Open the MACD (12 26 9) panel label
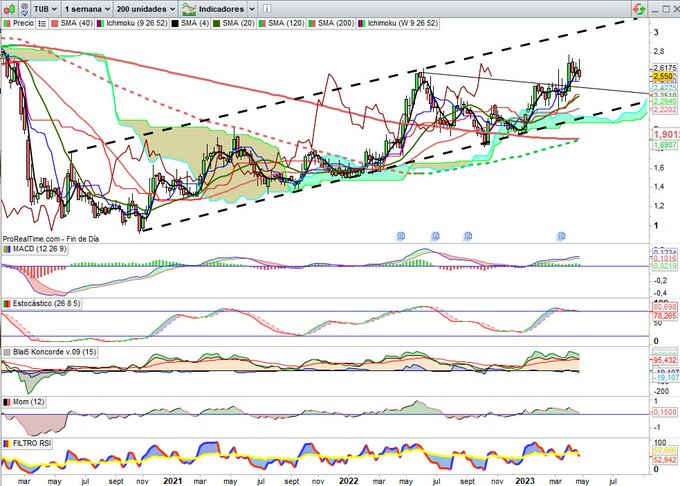Image resolution: width=680 pixels, height=486 pixels. pyautogui.click(x=39, y=249)
